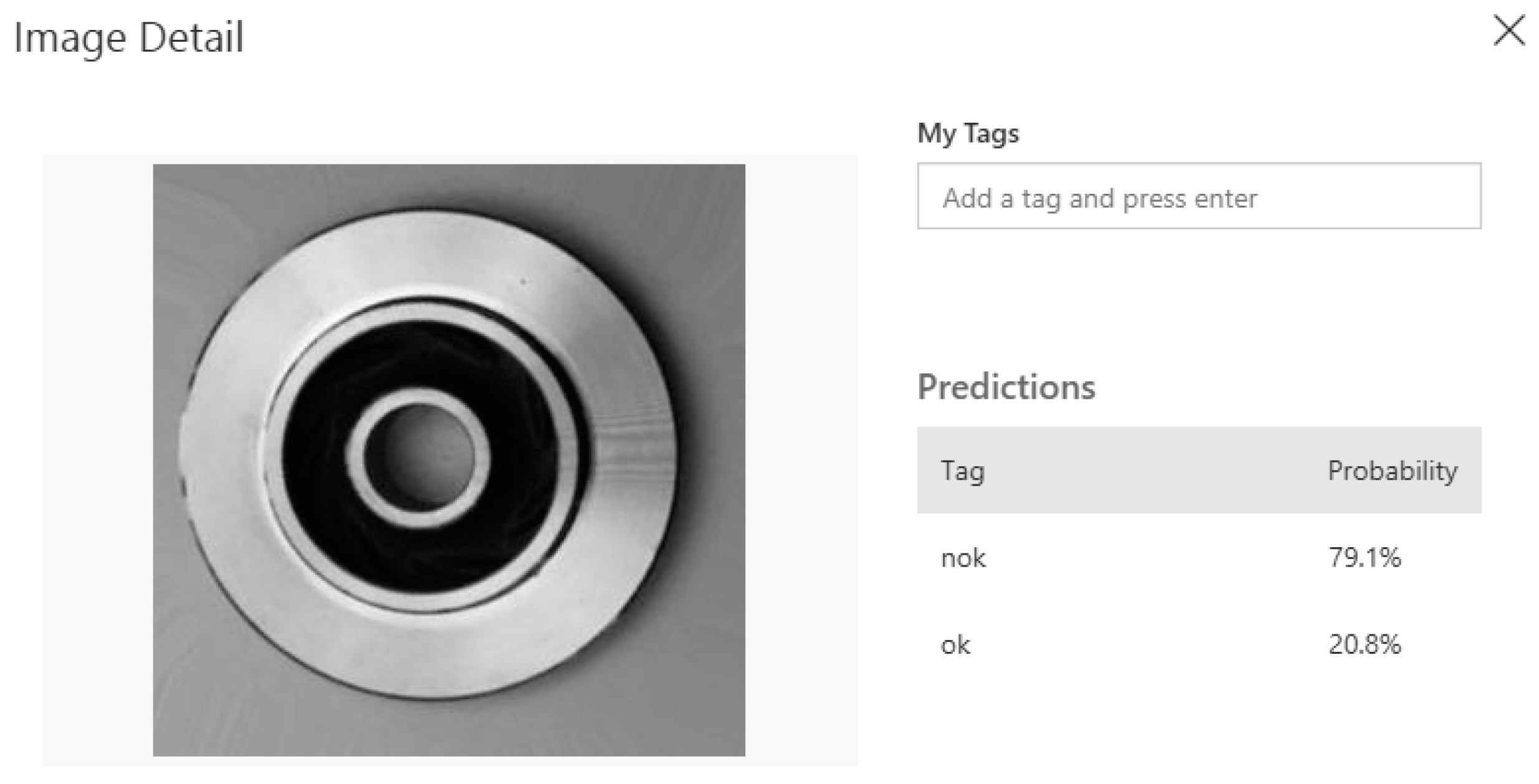Click the My Tags label
The image size is (1539, 784).
[967, 133]
